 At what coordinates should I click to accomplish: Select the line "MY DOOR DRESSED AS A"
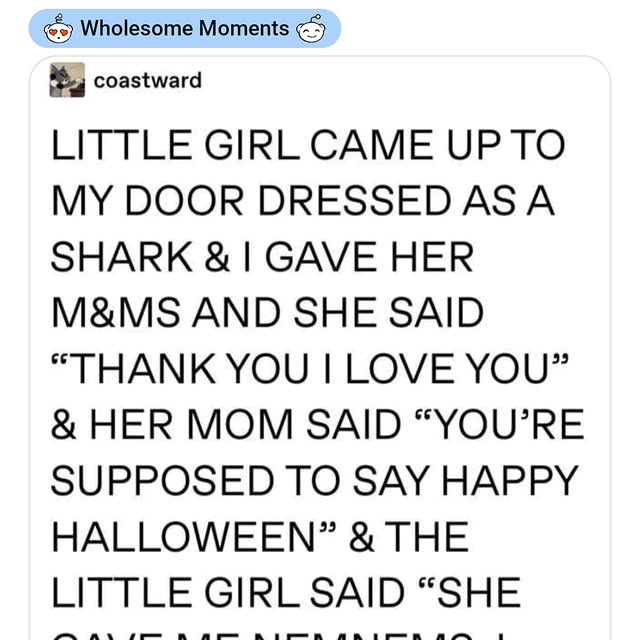coord(302,201)
